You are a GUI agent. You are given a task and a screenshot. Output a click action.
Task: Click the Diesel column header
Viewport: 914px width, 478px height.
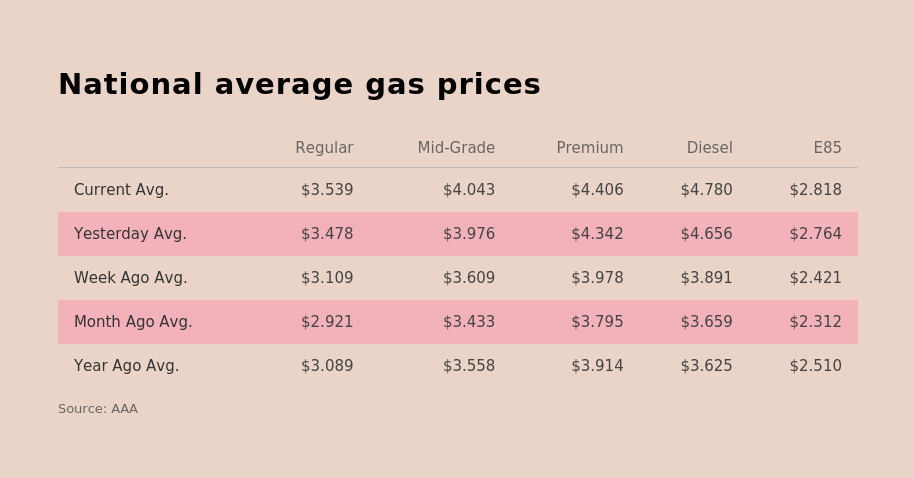(x=709, y=148)
